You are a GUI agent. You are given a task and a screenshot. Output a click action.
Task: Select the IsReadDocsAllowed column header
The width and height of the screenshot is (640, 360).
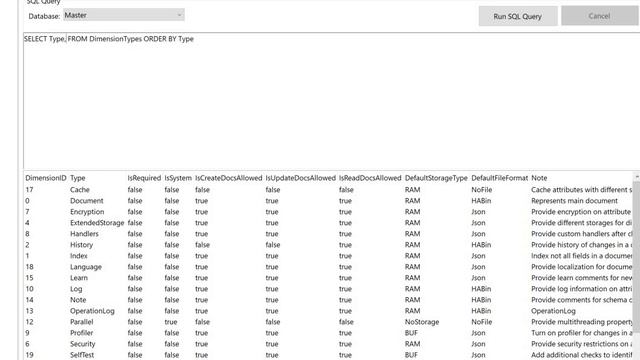point(370,178)
